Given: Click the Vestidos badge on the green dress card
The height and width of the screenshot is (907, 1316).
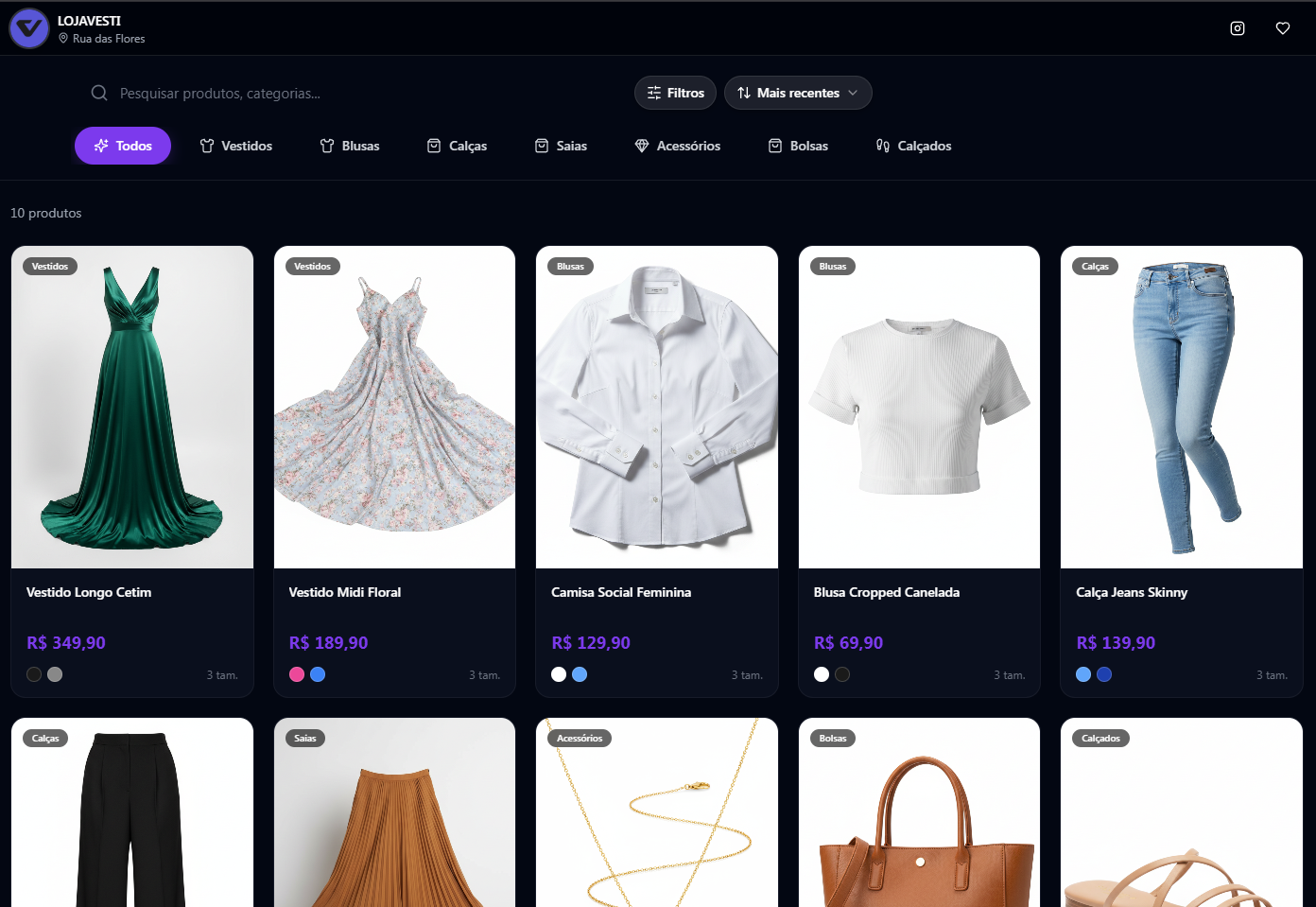Looking at the screenshot, I should tap(49, 266).
